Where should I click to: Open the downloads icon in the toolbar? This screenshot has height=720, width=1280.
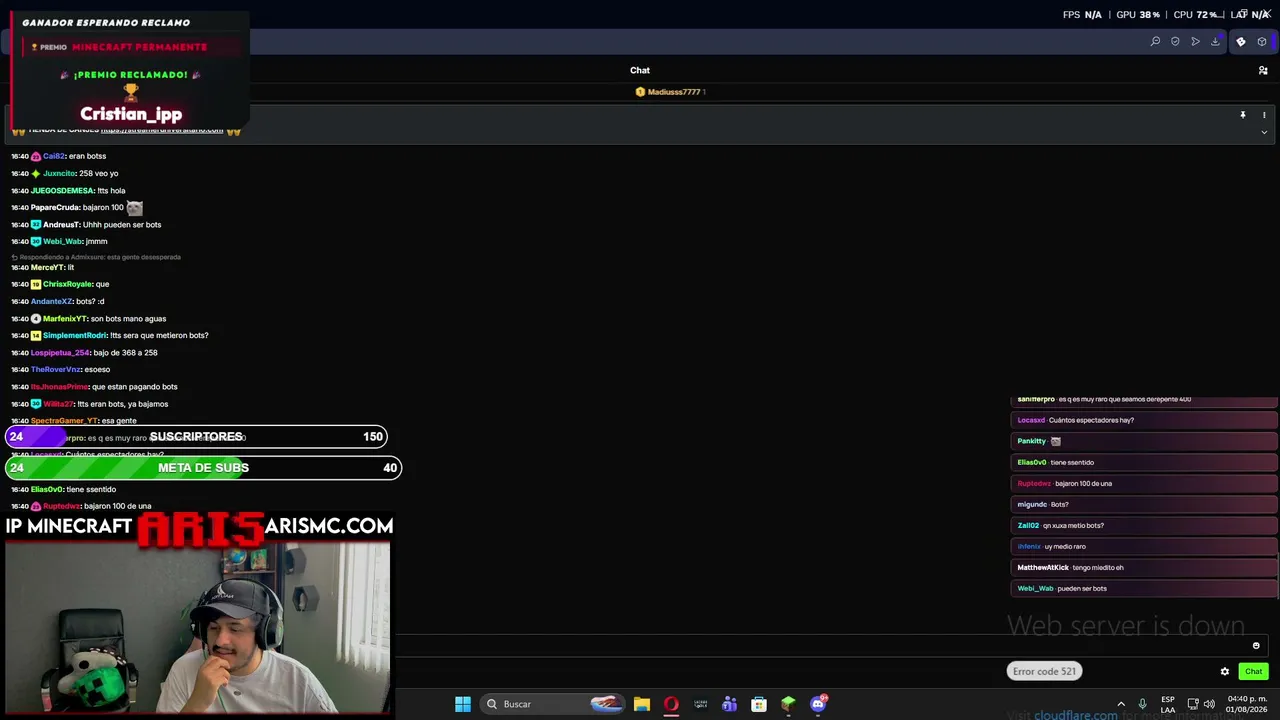pos(1215,41)
